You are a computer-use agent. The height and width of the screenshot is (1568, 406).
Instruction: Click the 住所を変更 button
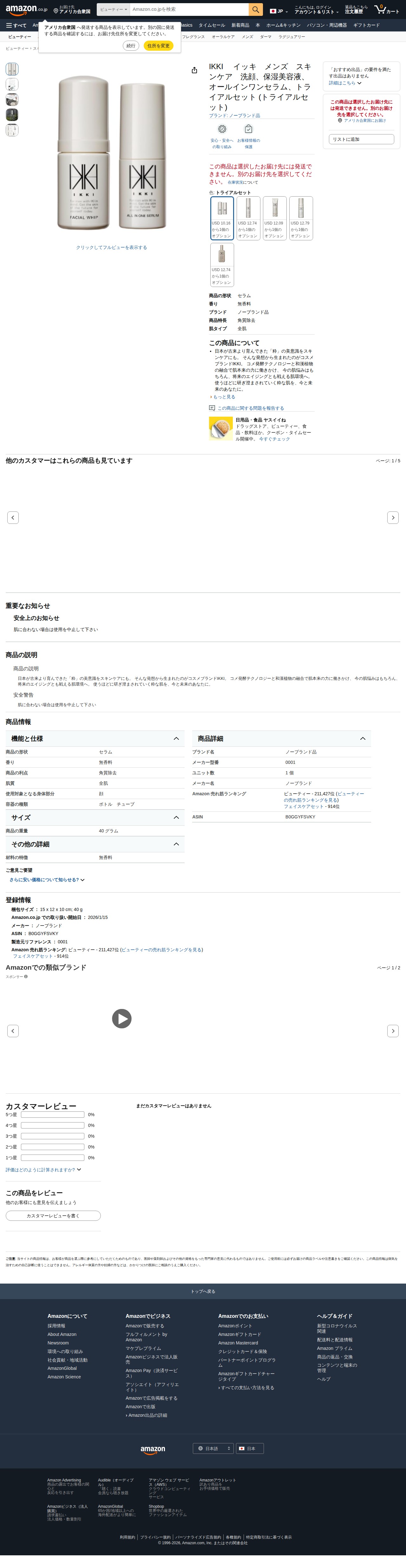point(158,46)
